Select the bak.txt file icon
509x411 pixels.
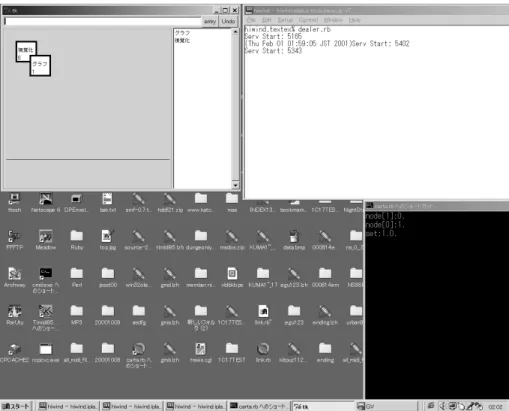coord(107,203)
